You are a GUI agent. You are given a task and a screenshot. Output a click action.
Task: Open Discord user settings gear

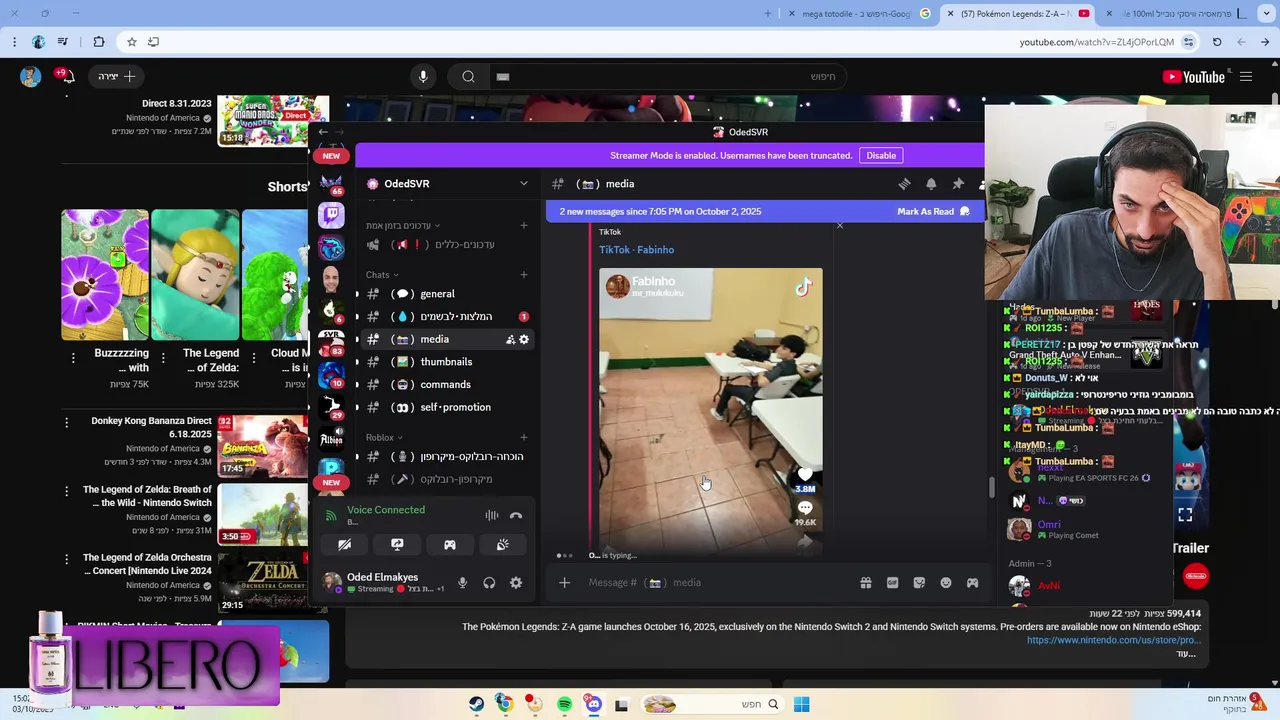(516, 583)
